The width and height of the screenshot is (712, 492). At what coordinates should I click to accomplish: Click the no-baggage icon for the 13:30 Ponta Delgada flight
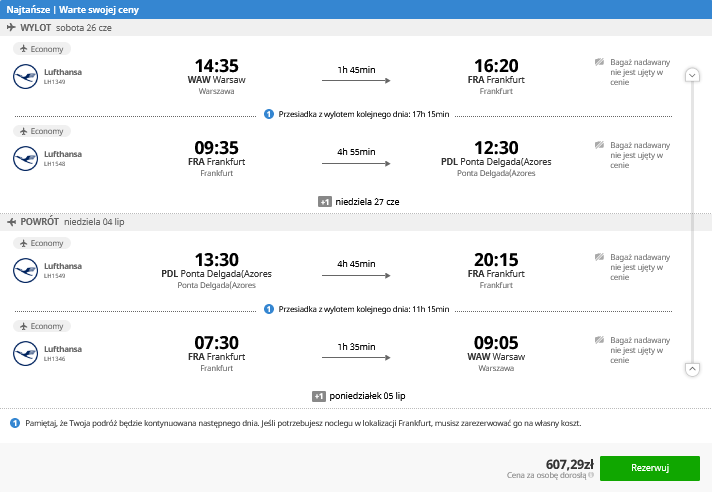pos(599,257)
